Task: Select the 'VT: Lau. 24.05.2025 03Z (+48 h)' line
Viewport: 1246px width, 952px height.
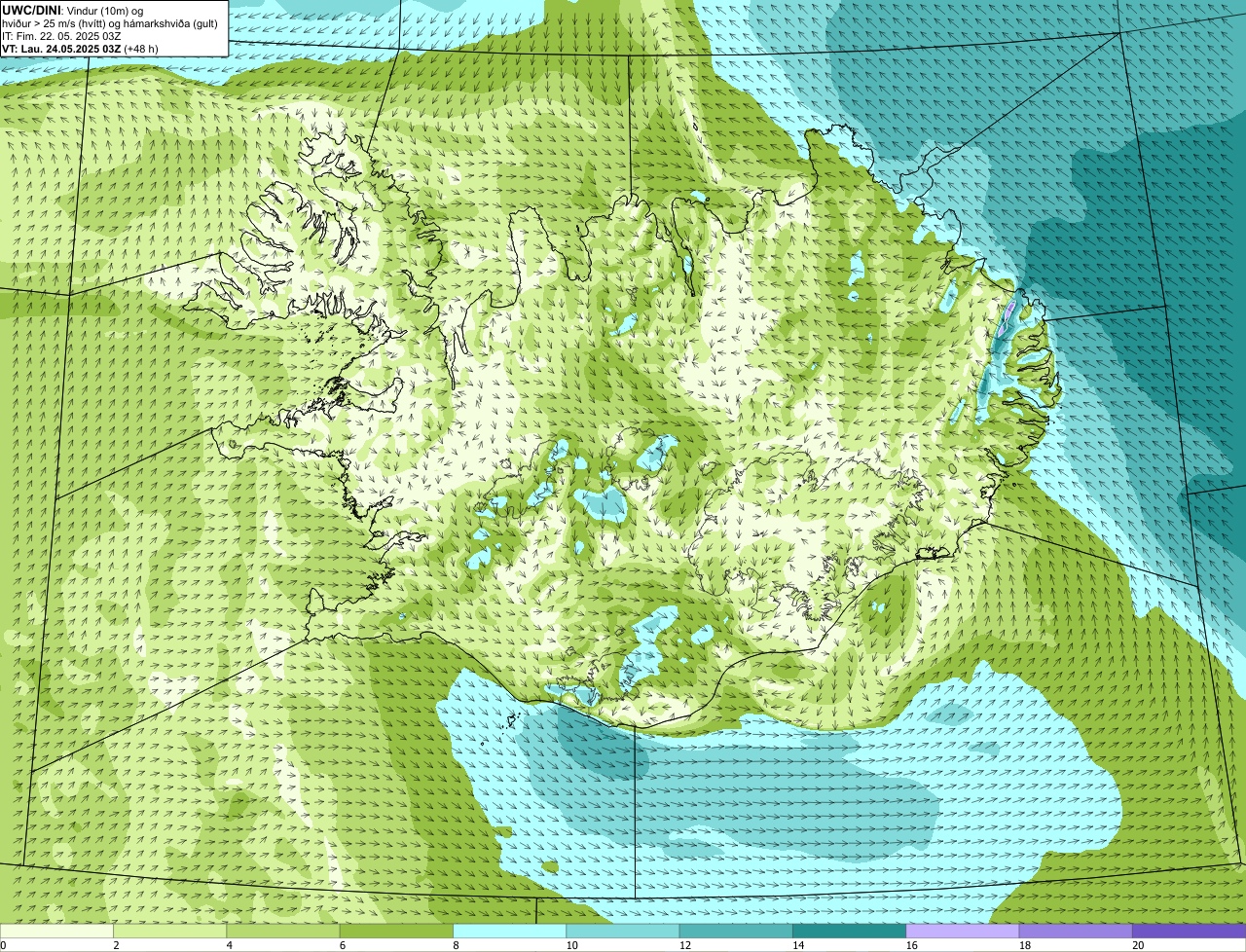Action: pyautogui.click(x=80, y=48)
